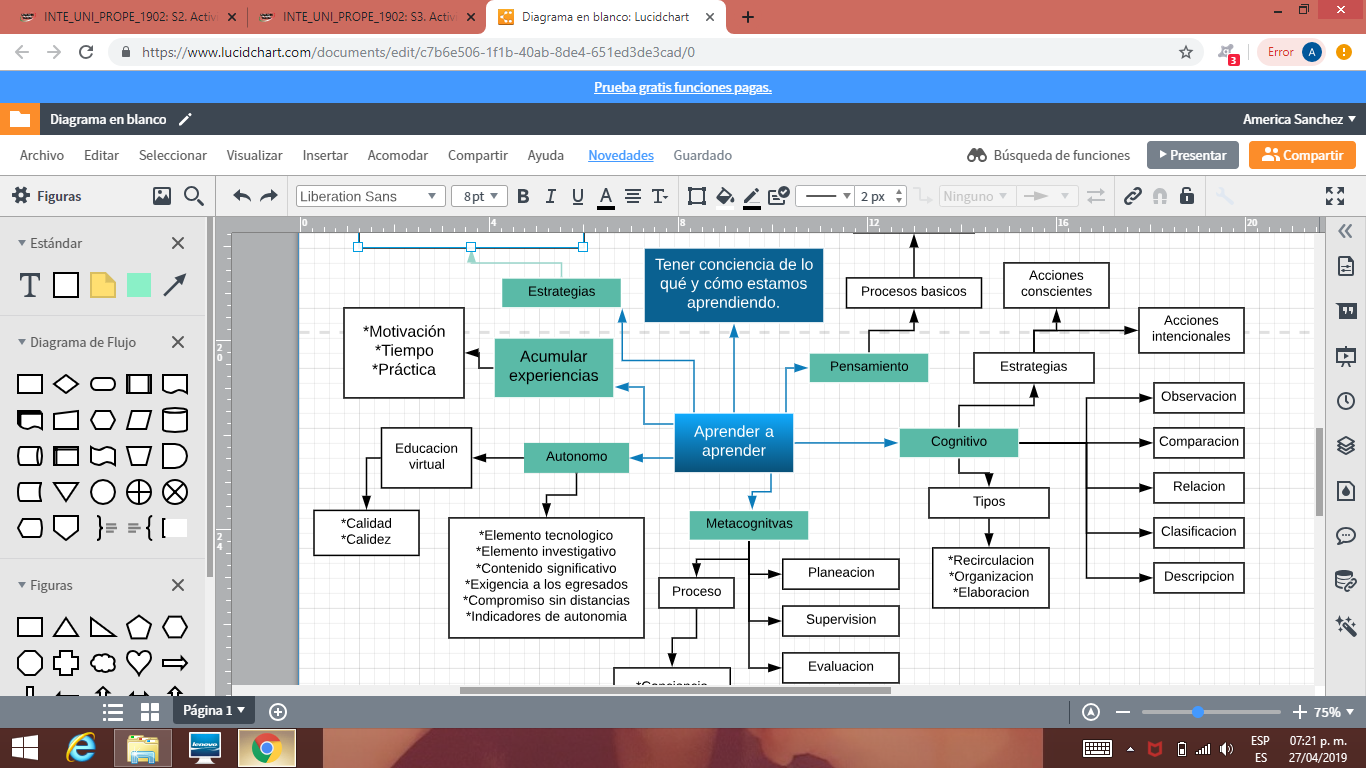Open the history clock panel
The image size is (1366, 768).
(1345, 401)
